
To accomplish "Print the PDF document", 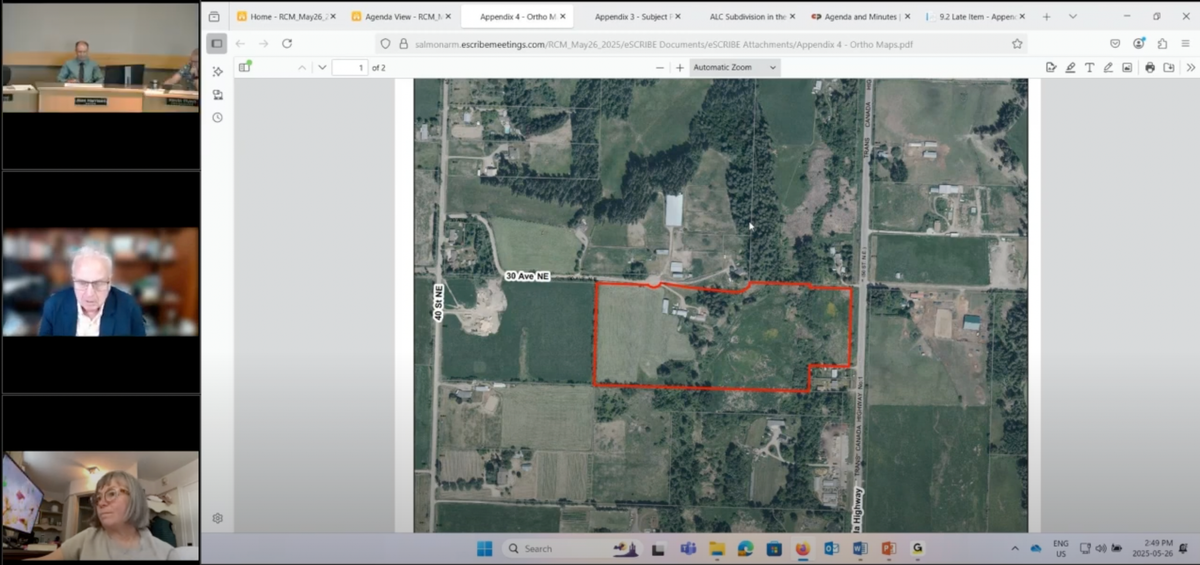I will pos(1150,67).
